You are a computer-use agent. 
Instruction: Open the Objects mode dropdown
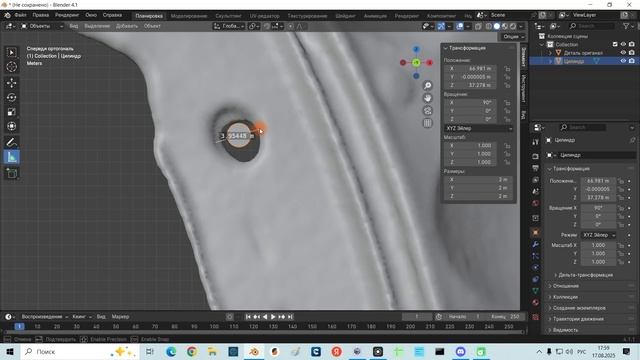click(42, 26)
